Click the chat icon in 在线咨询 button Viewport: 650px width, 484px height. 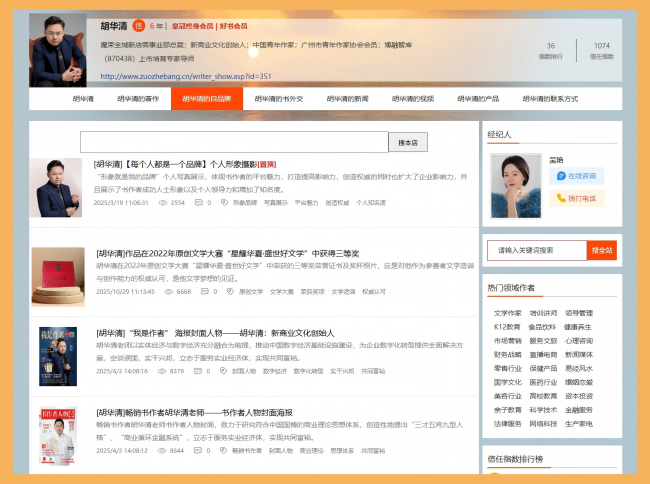click(x=560, y=175)
